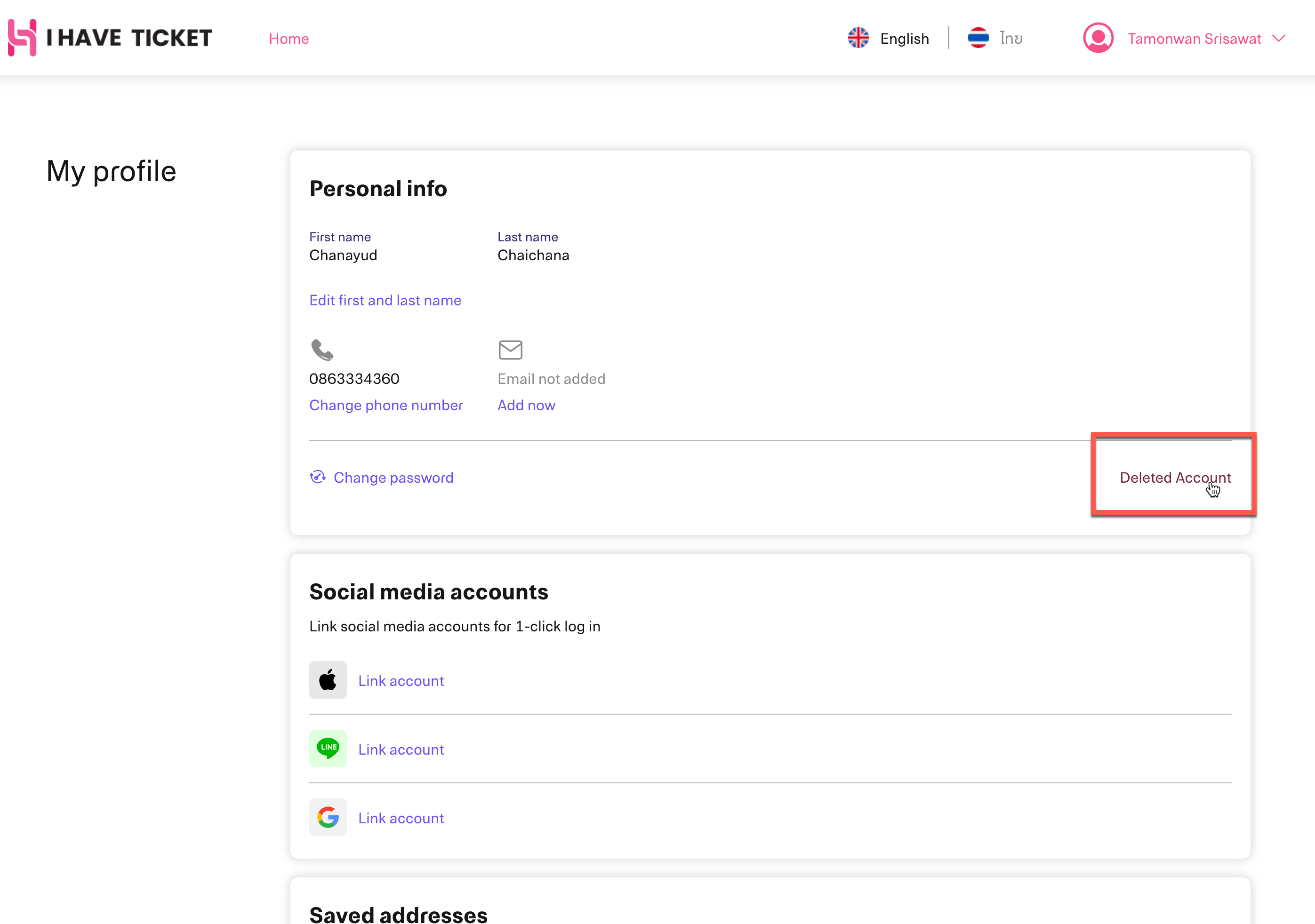Click the Thai flag icon
This screenshot has height=924, width=1315.
pos(978,39)
